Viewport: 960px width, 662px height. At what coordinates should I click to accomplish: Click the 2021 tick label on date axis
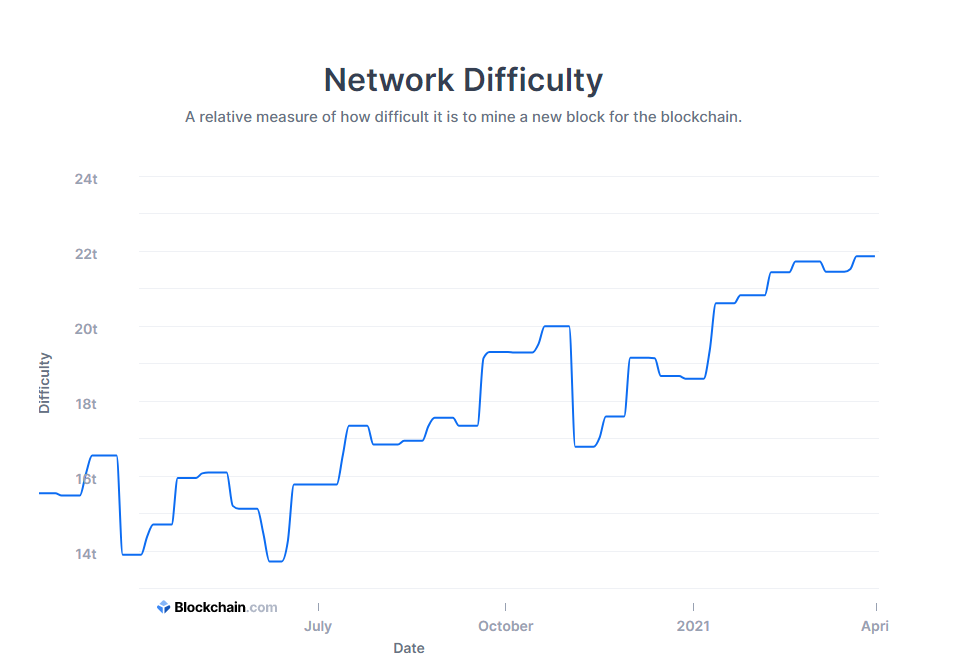click(693, 626)
